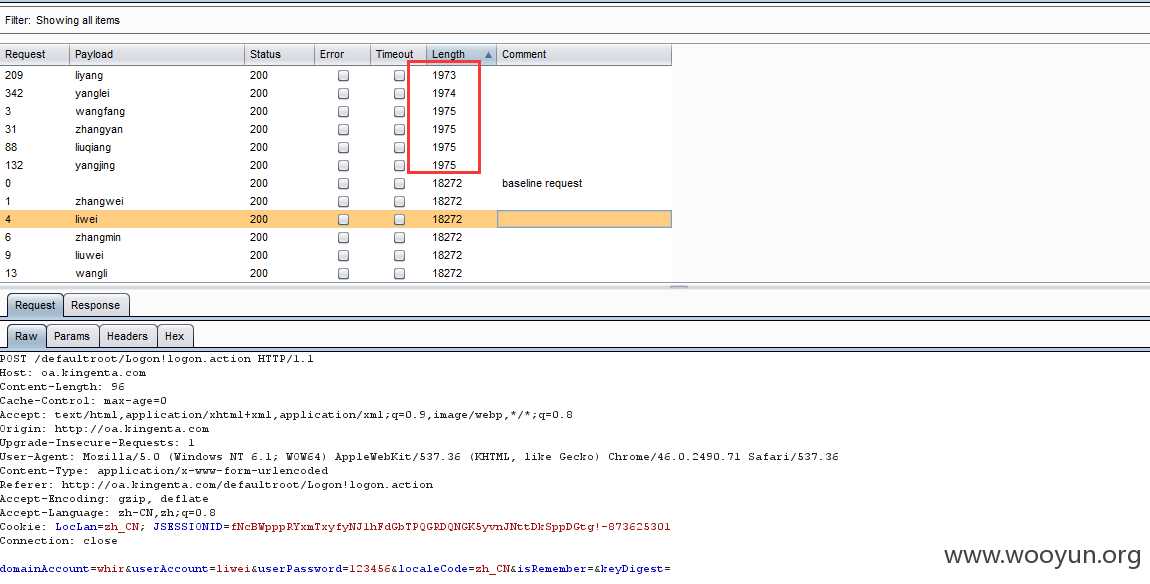
Task: Click length value 1973
Action: (444, 76)
